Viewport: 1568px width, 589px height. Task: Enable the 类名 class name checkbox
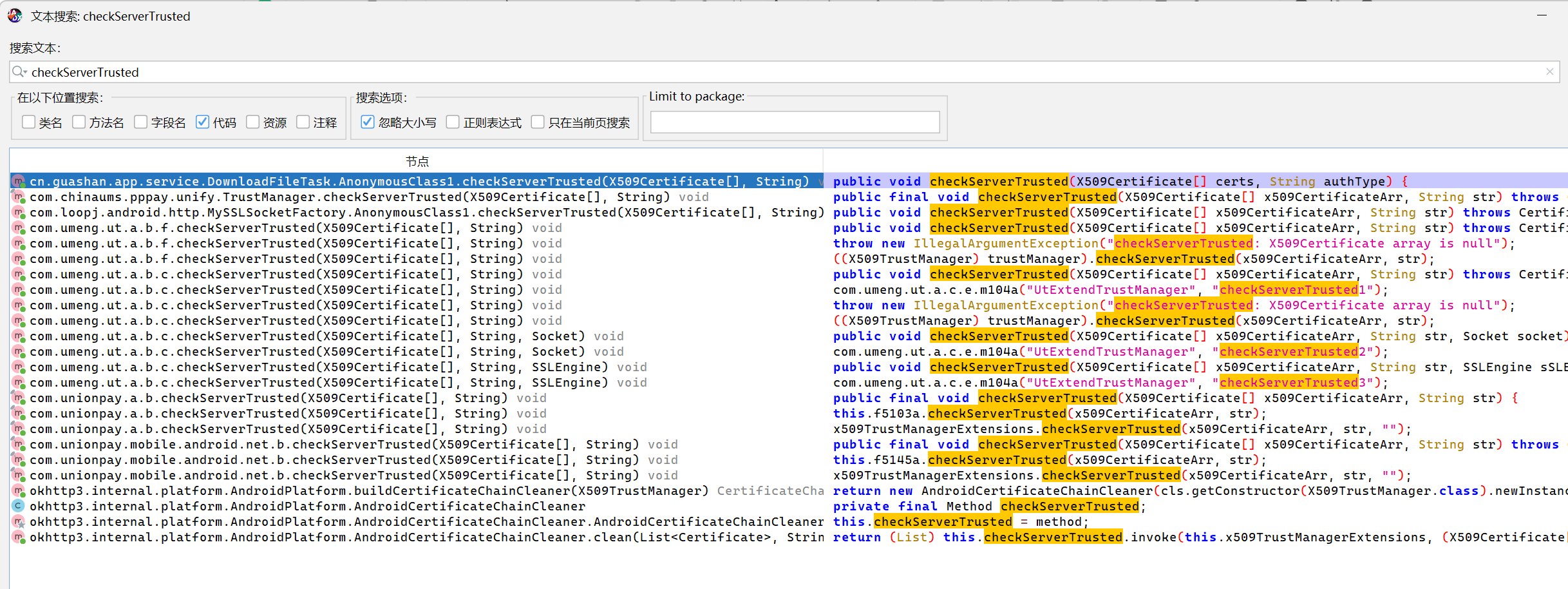(x=28, y=122)
